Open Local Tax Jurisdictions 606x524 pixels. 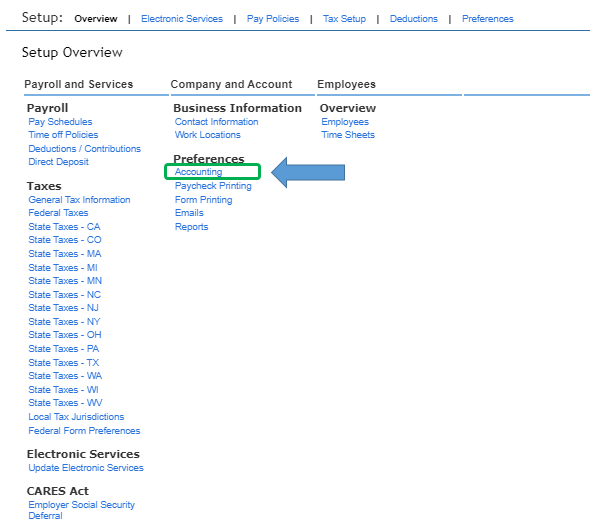76,417
